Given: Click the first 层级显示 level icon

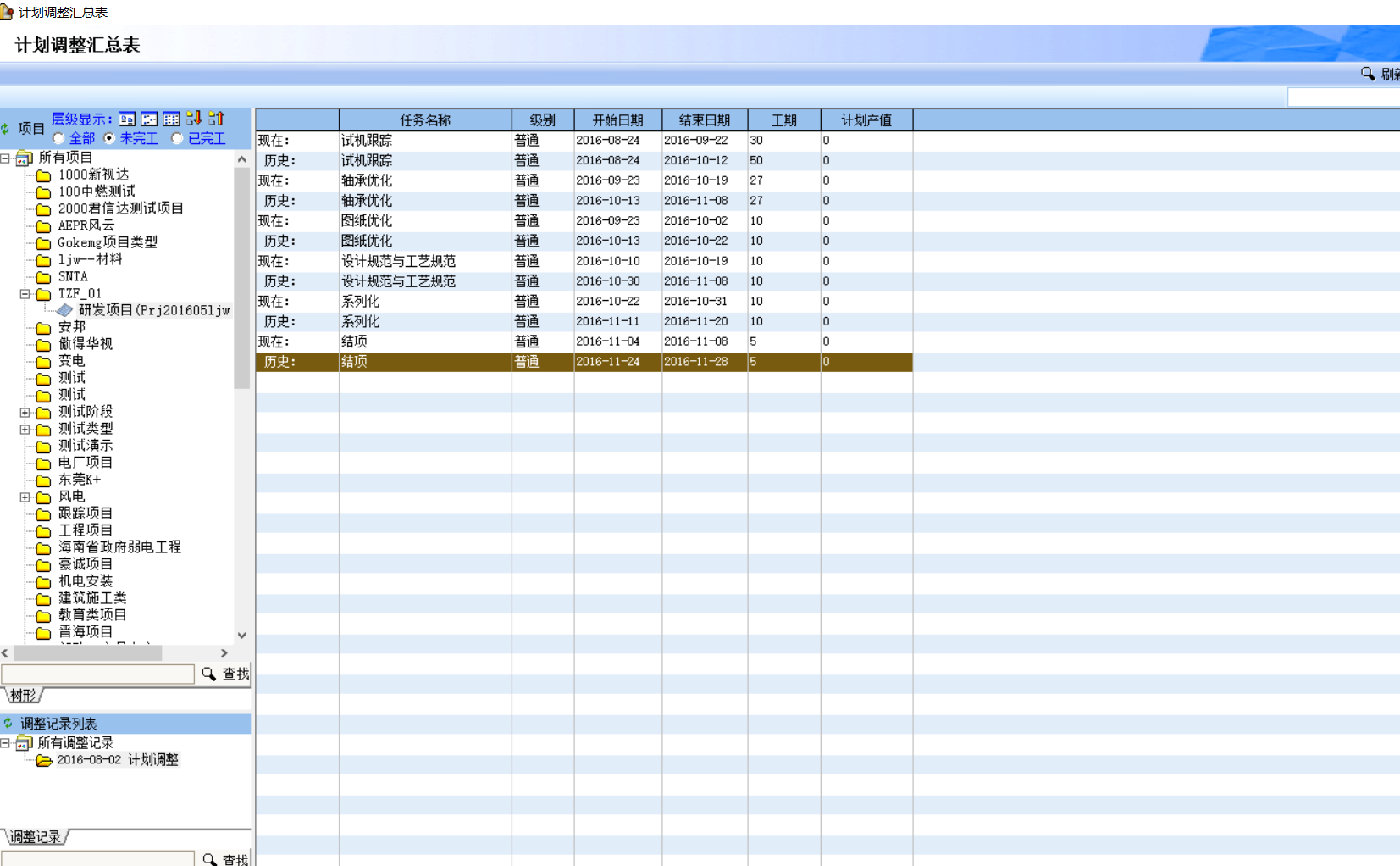Looking at the screenshot, I should 127,119.
